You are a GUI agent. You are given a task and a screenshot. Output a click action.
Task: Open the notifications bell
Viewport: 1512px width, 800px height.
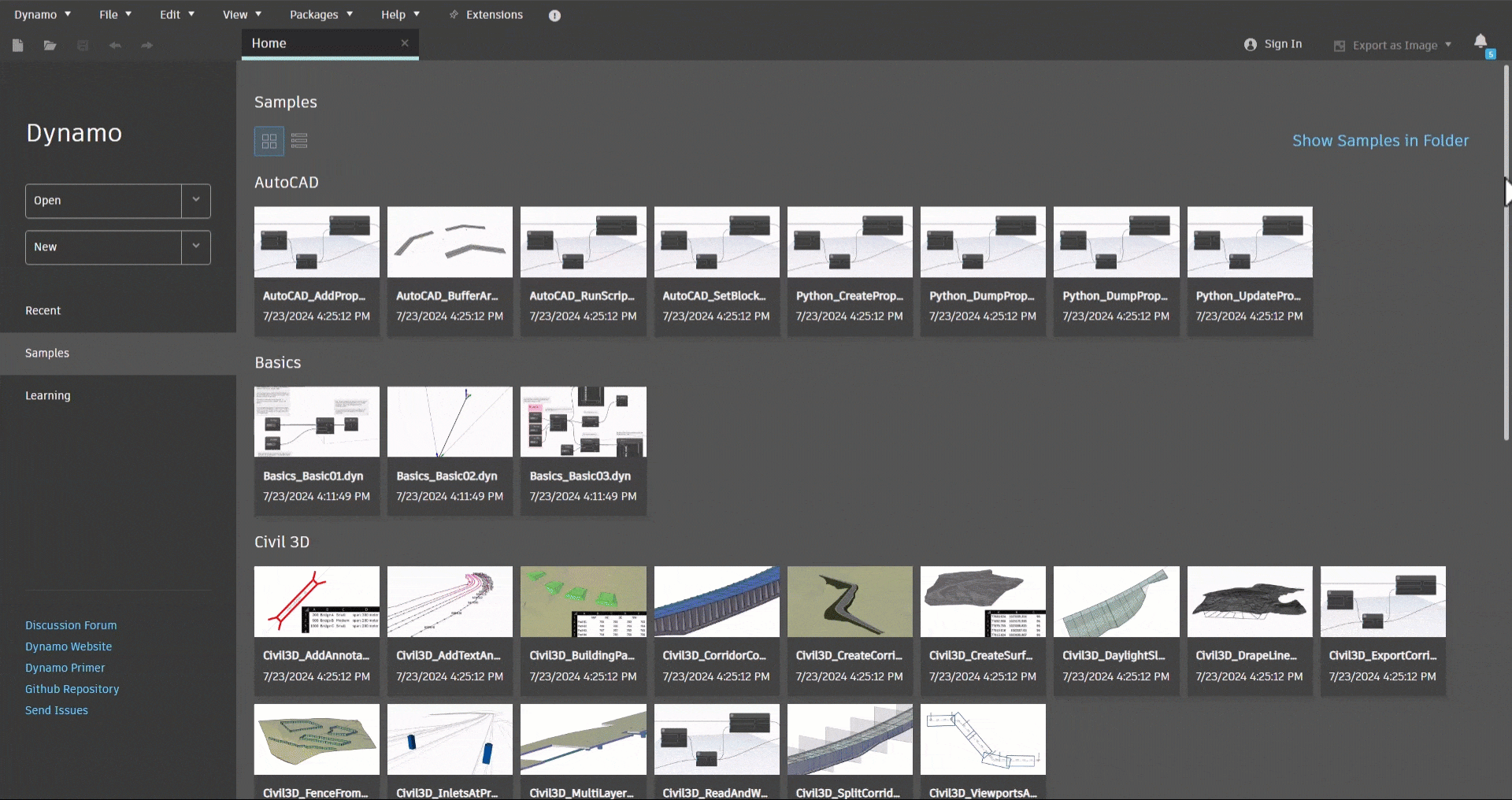point(1480,42)
